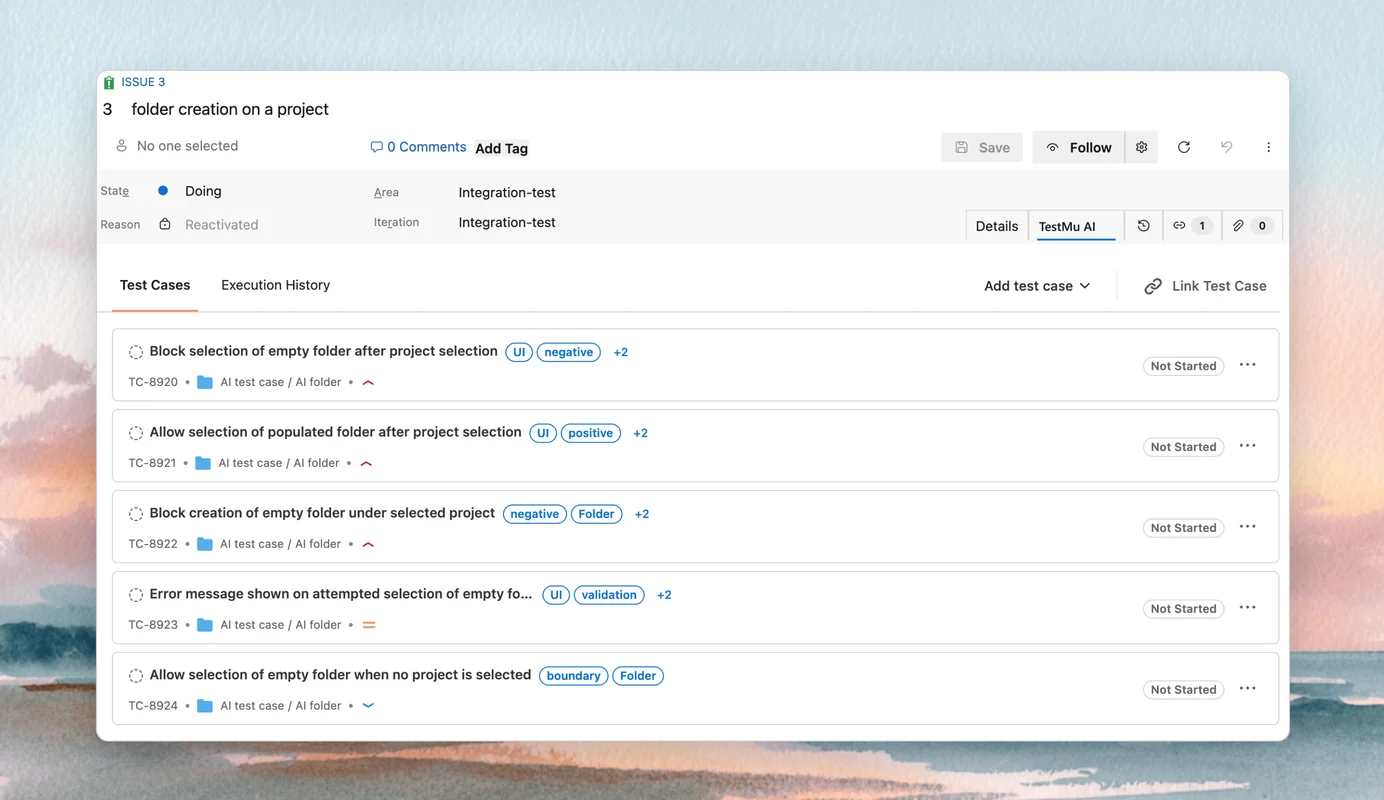Click the Add Tag button
This screenshot has height=800, width=1384.
[501, 148]
